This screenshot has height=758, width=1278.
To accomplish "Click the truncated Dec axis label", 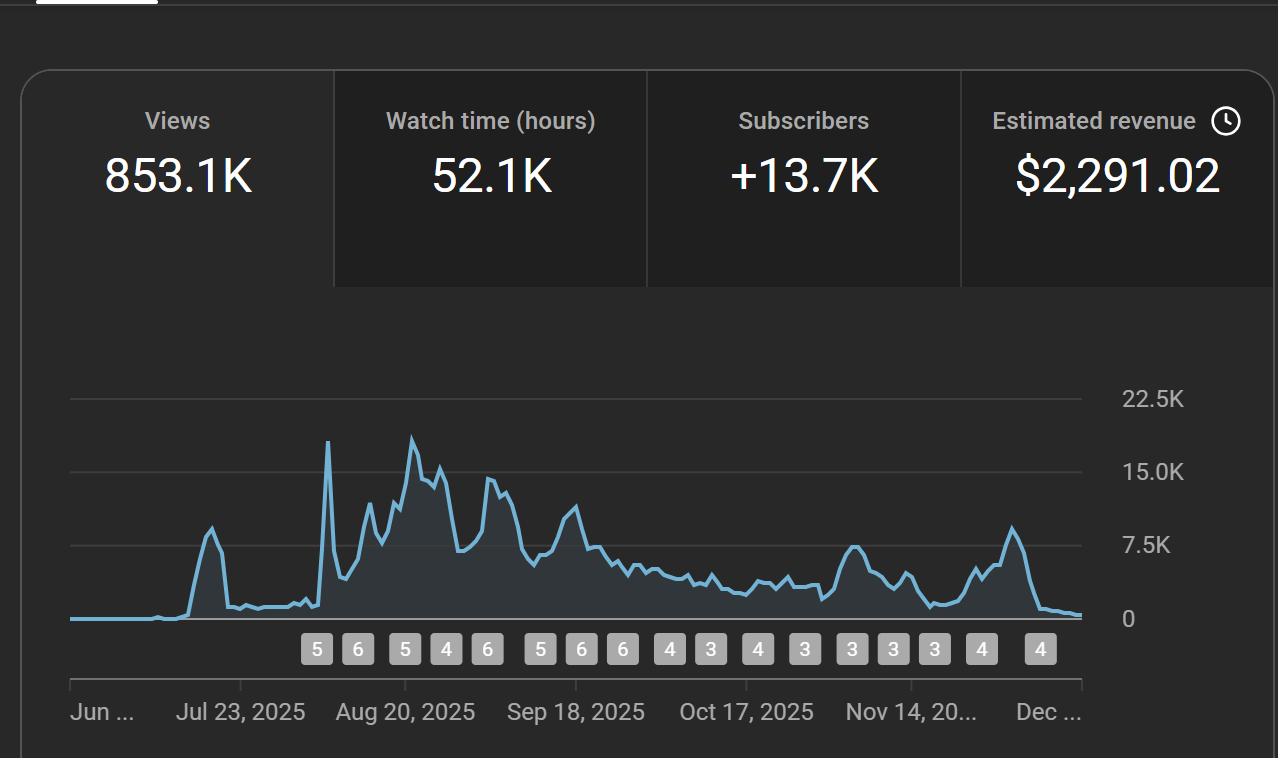I will pos(1049,712).
